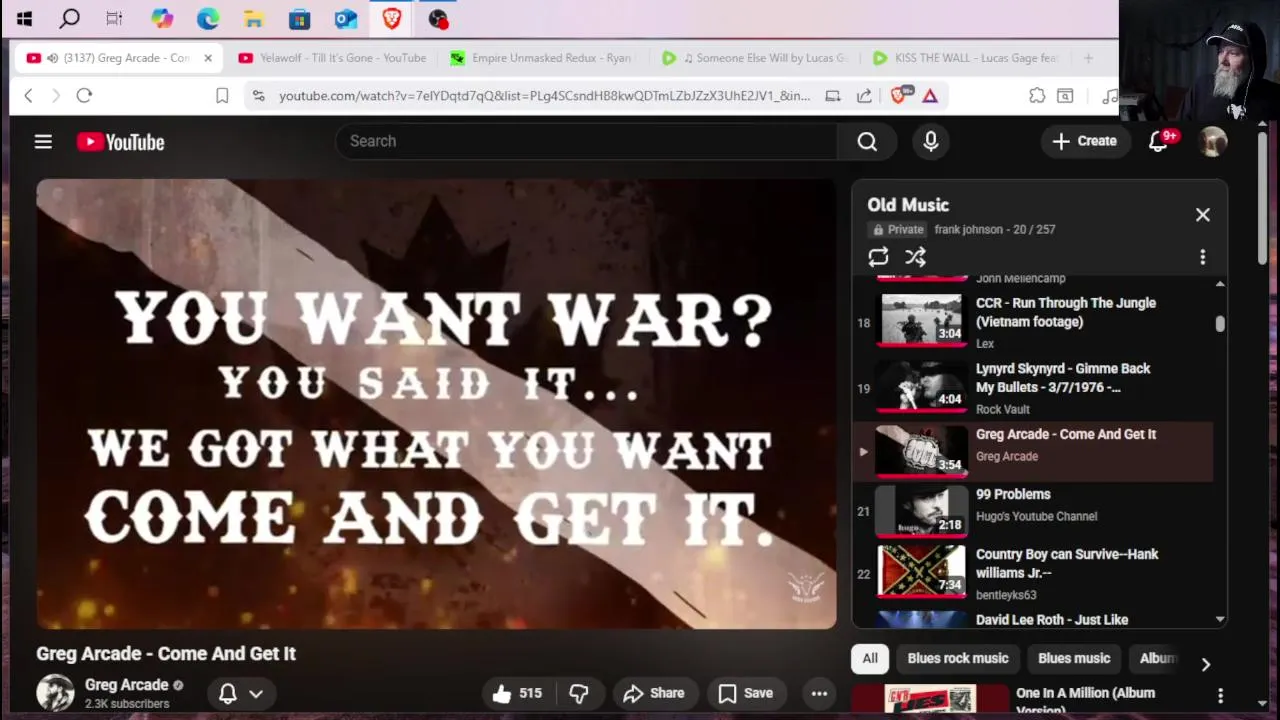1280x720 pixels.
Task: Toggle shuffle playlist
Action: point(915,257)
